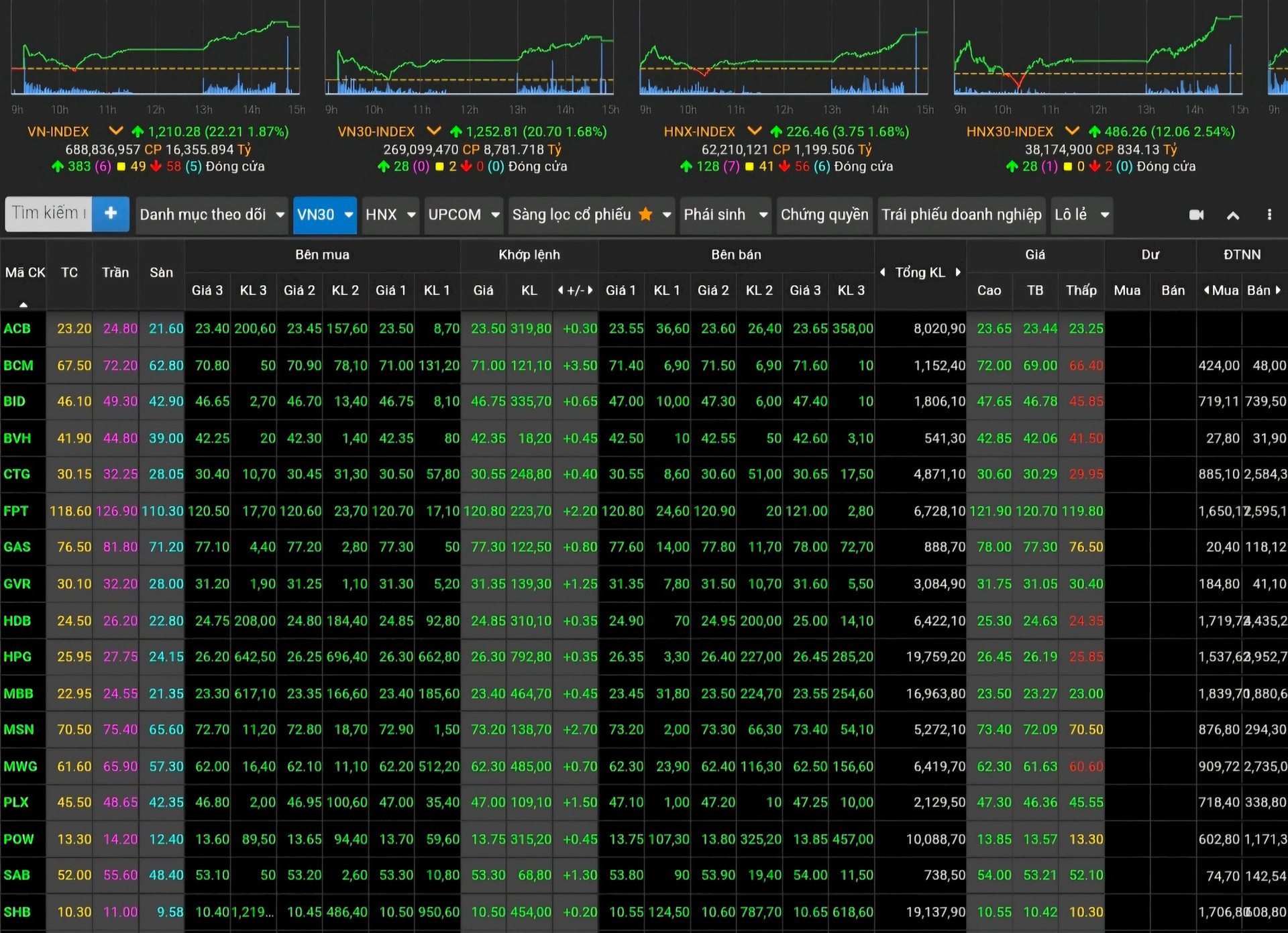Click the Trần column header
This screenshot has height=933, width=1288.
click(x=115, y=272)
